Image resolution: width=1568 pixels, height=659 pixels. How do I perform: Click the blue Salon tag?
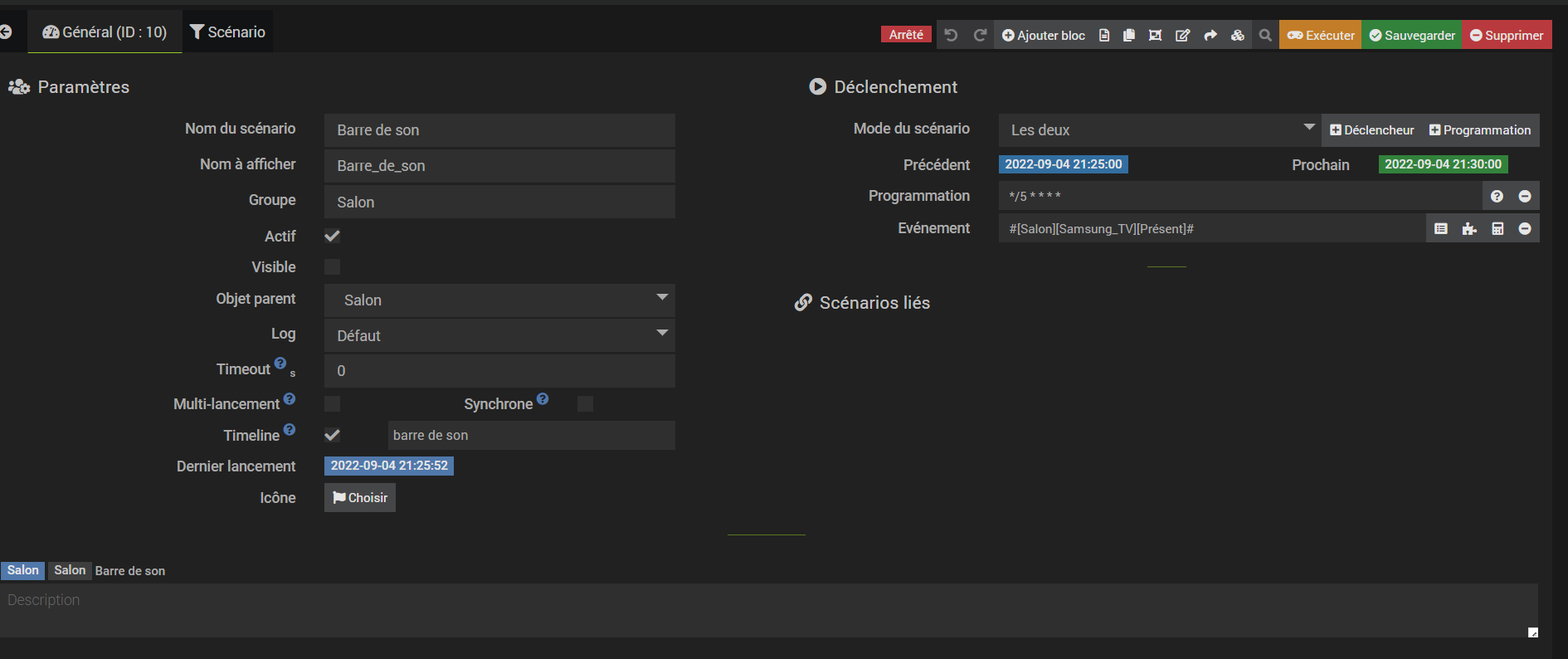point(23,570)
